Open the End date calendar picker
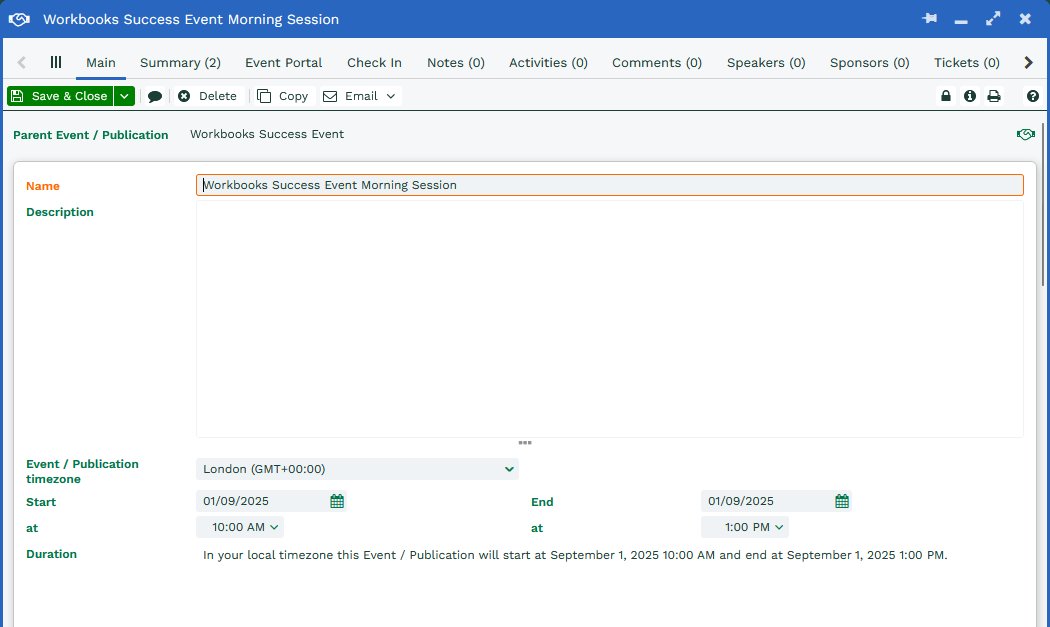The width and height of the screenshot is (1050, 627). (x=842, y=501)
